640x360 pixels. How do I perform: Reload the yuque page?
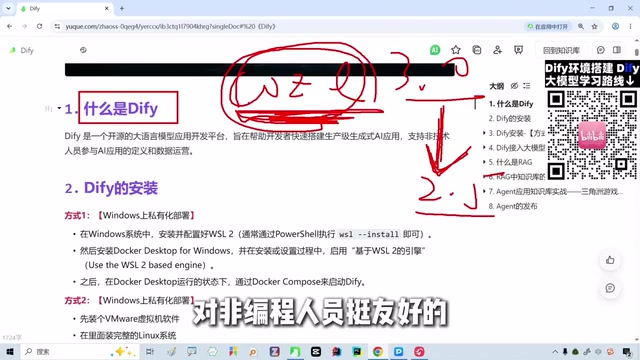(x=39, y=26)
